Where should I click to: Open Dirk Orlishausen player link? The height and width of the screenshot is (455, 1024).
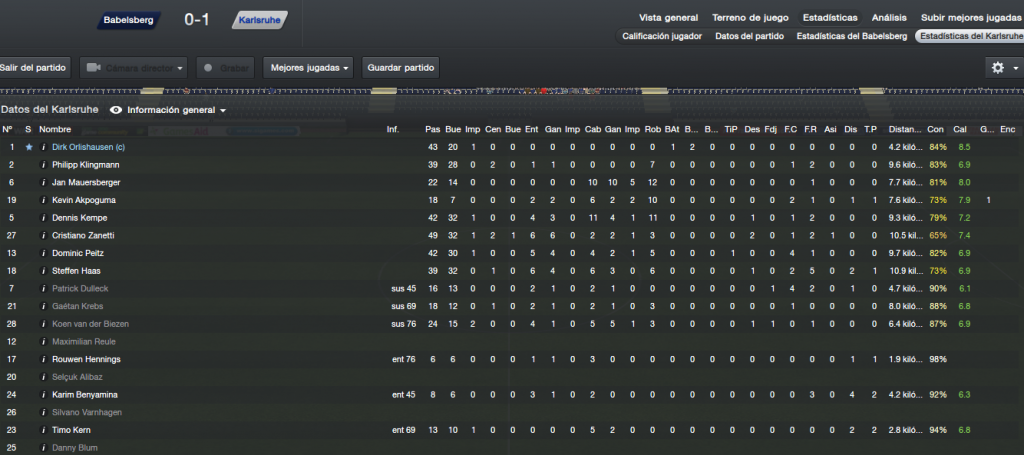(x=88, y=148)
